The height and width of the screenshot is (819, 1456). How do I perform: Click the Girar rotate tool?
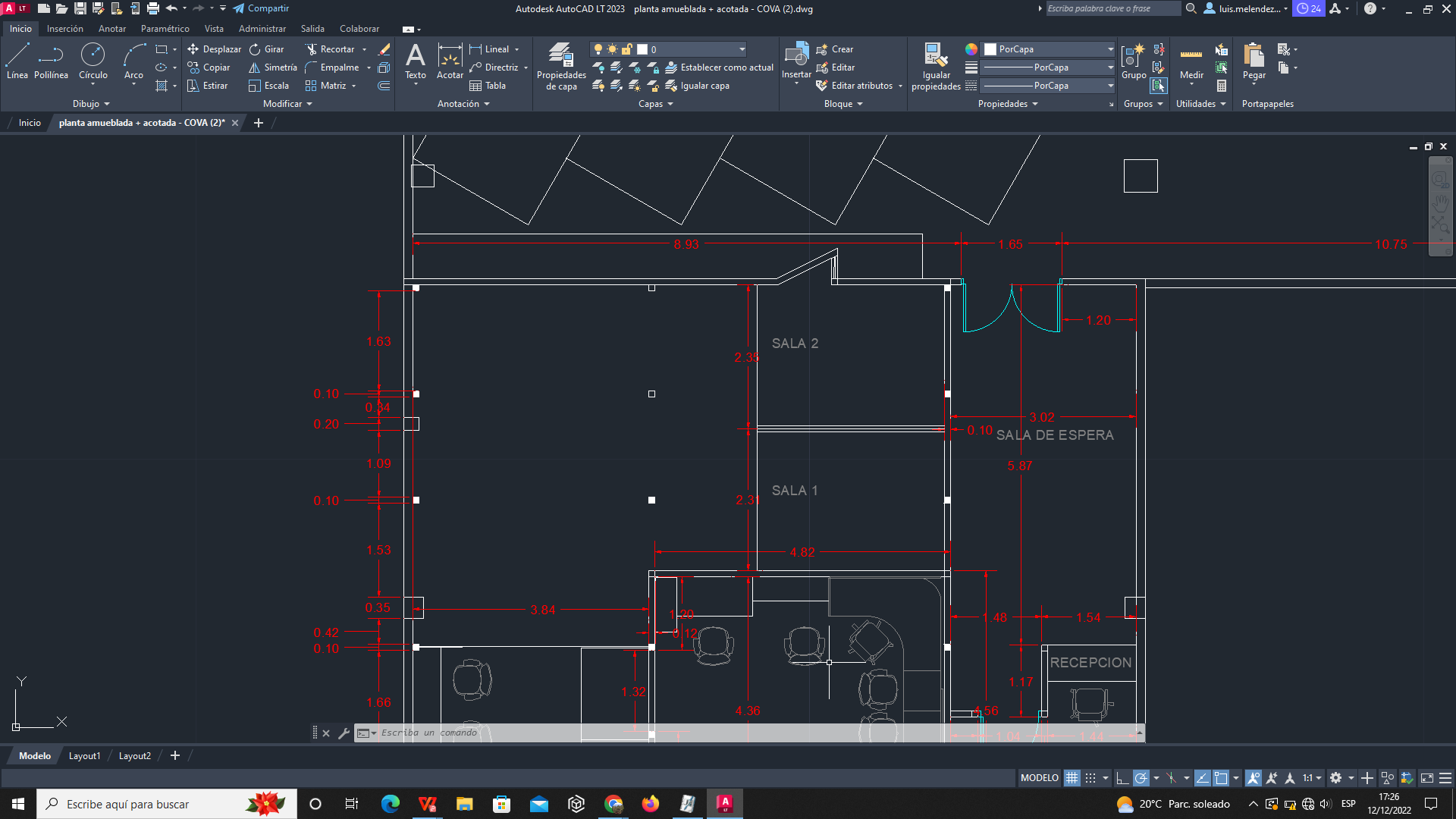pyautogui.click(x=266, y=49)
